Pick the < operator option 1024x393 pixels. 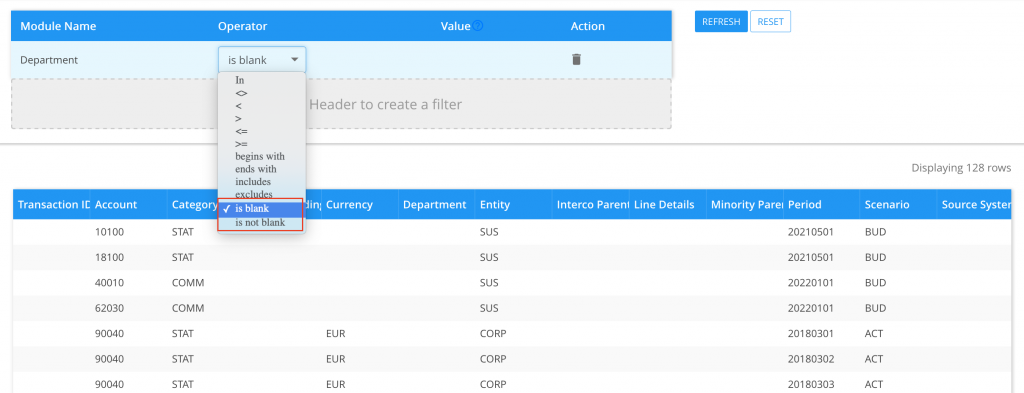tap(238, 106)
